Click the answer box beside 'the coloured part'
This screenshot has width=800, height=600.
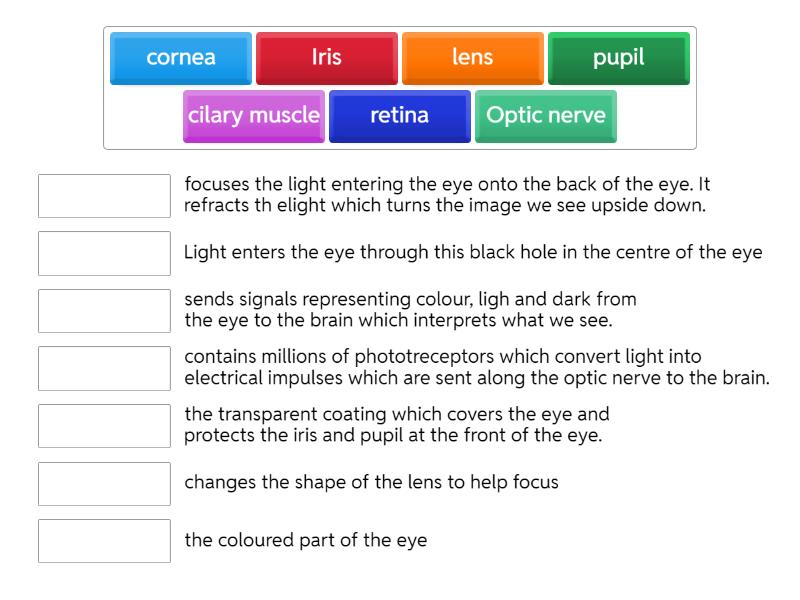(104, 541)
